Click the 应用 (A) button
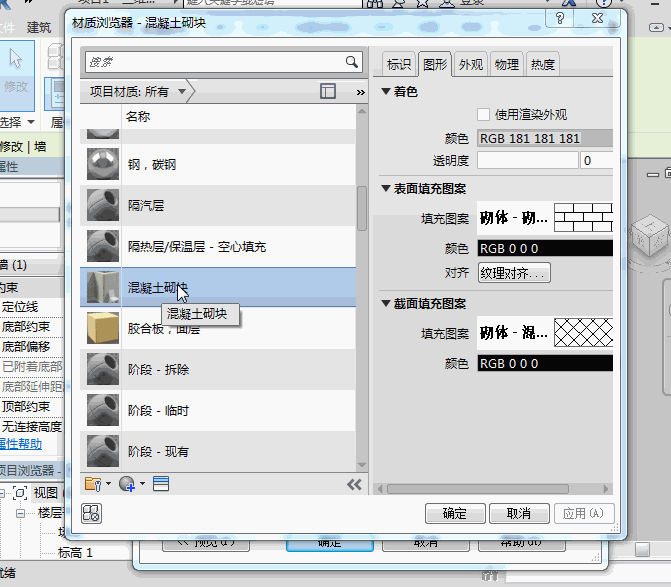 [584, 513]
